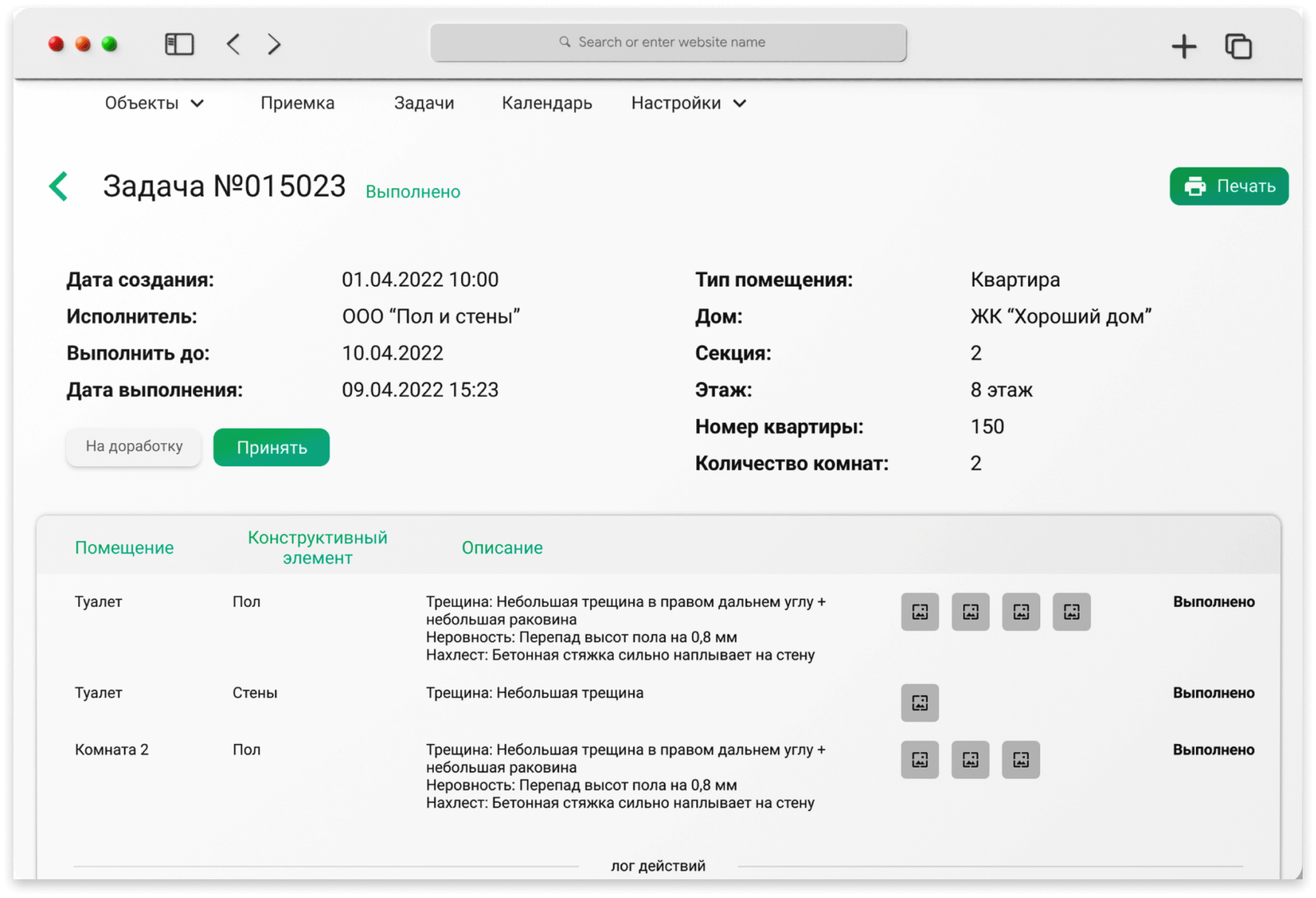Click the Печать print button
The height and width of the screenshot is (898, 1316).
(1228, 186)
